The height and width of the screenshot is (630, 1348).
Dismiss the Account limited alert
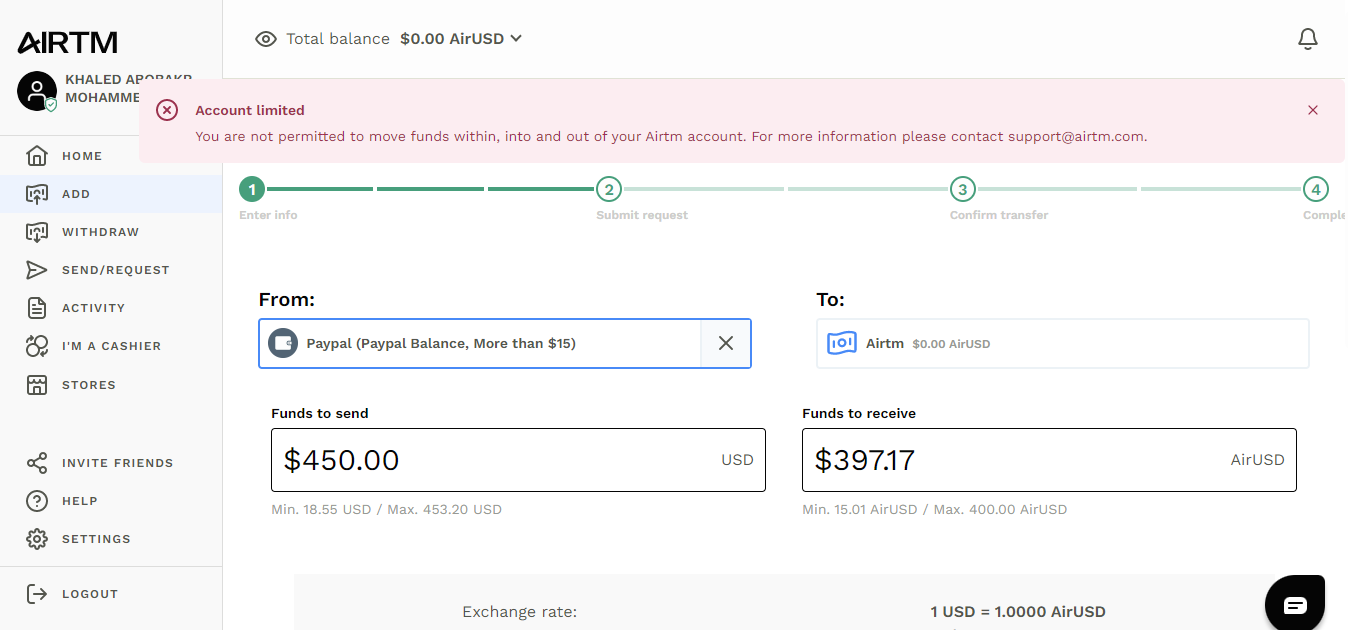[x=1313, y=110]
